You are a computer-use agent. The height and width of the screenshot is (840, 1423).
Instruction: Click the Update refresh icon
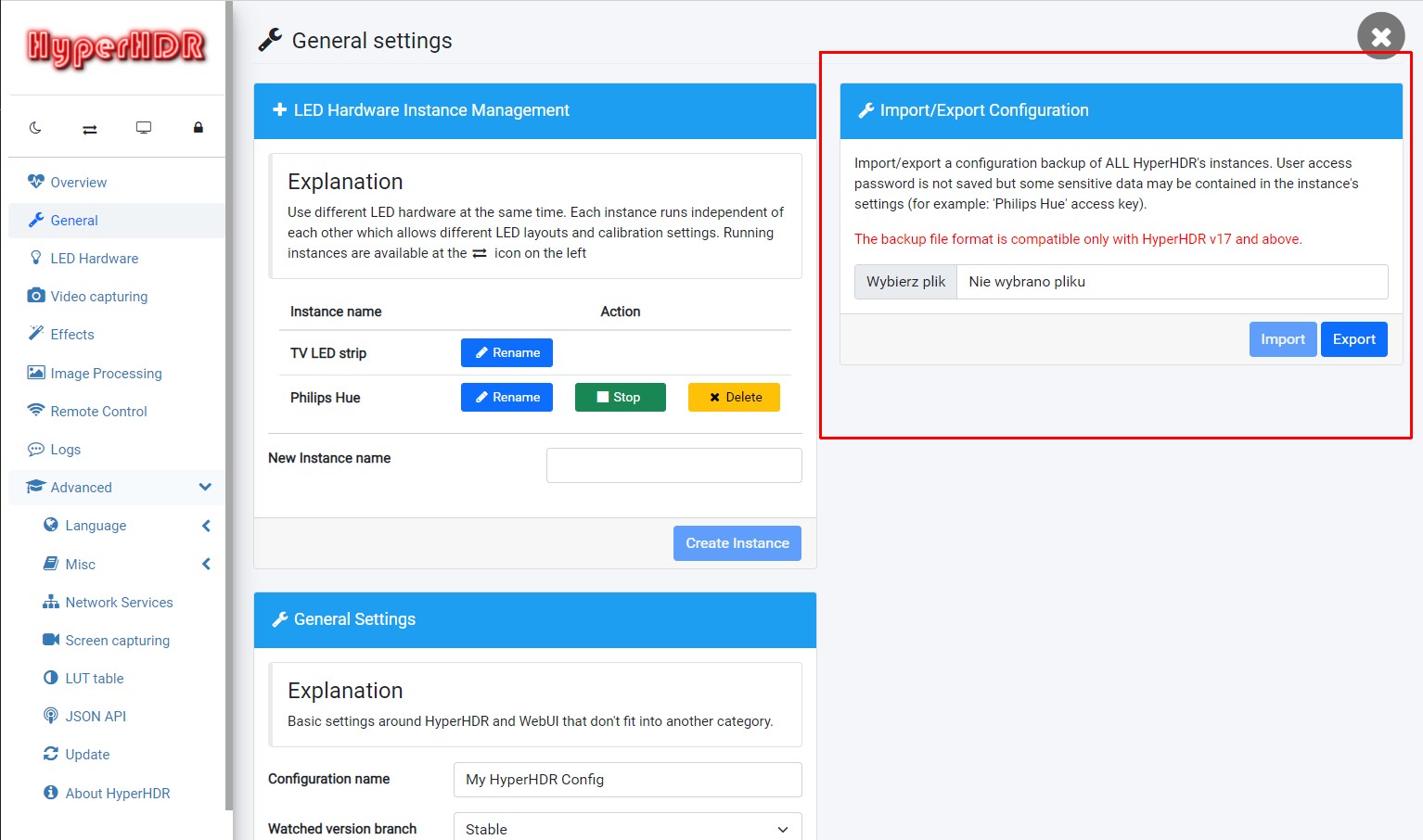coord(51,754)
